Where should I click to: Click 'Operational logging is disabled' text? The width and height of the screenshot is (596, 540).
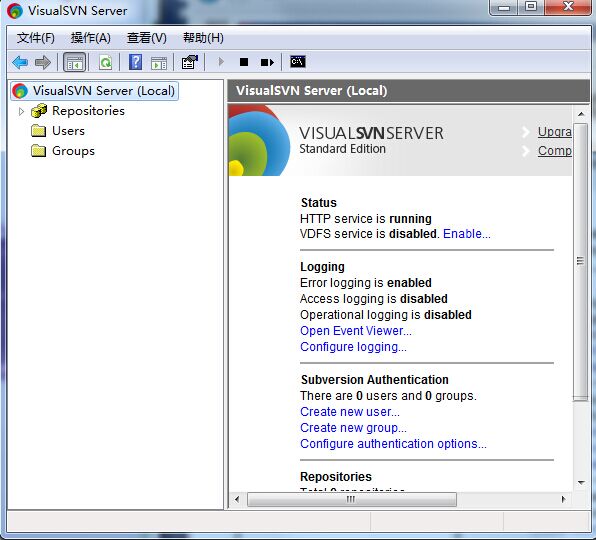[386, 315]
